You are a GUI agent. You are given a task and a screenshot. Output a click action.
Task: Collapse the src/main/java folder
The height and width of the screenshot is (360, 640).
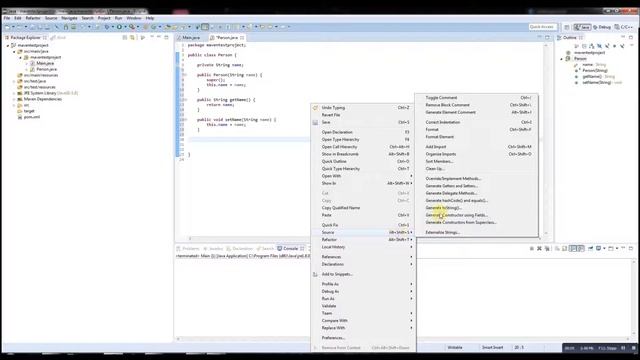point(14,51)
